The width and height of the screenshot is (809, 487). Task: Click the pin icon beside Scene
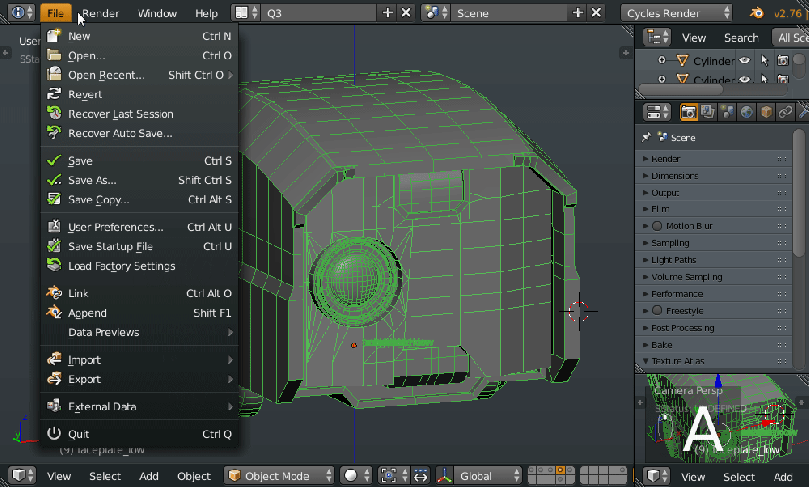tap(646, 137)
